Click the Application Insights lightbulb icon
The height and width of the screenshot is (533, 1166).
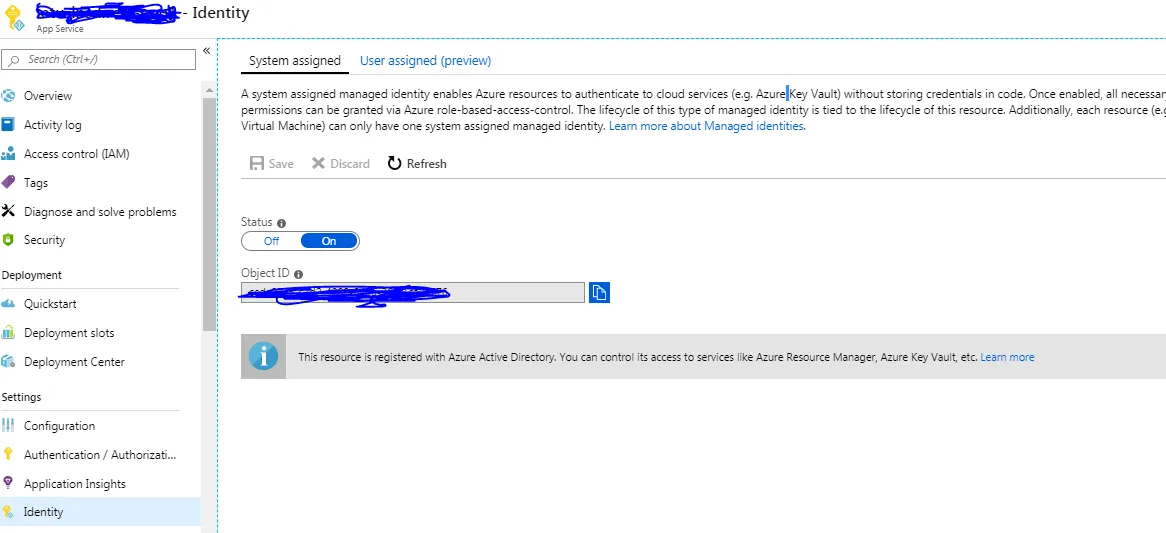click(x=8, y=483)
